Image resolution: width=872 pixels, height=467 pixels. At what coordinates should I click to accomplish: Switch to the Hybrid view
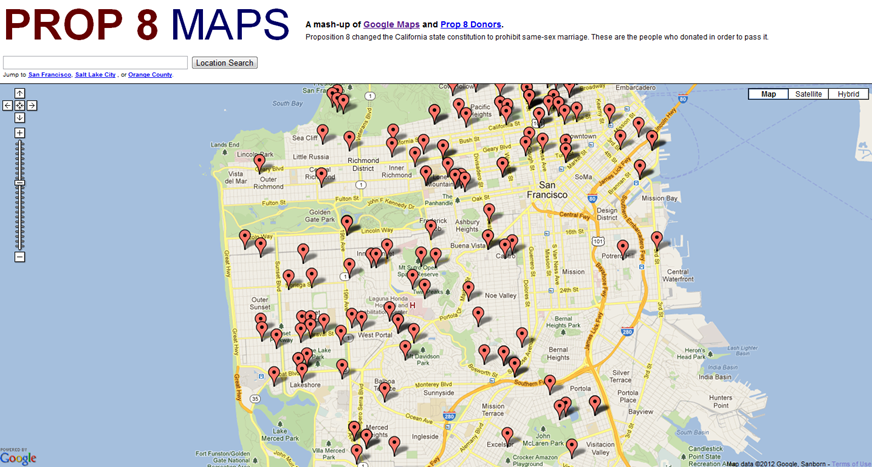coord(848,94)
